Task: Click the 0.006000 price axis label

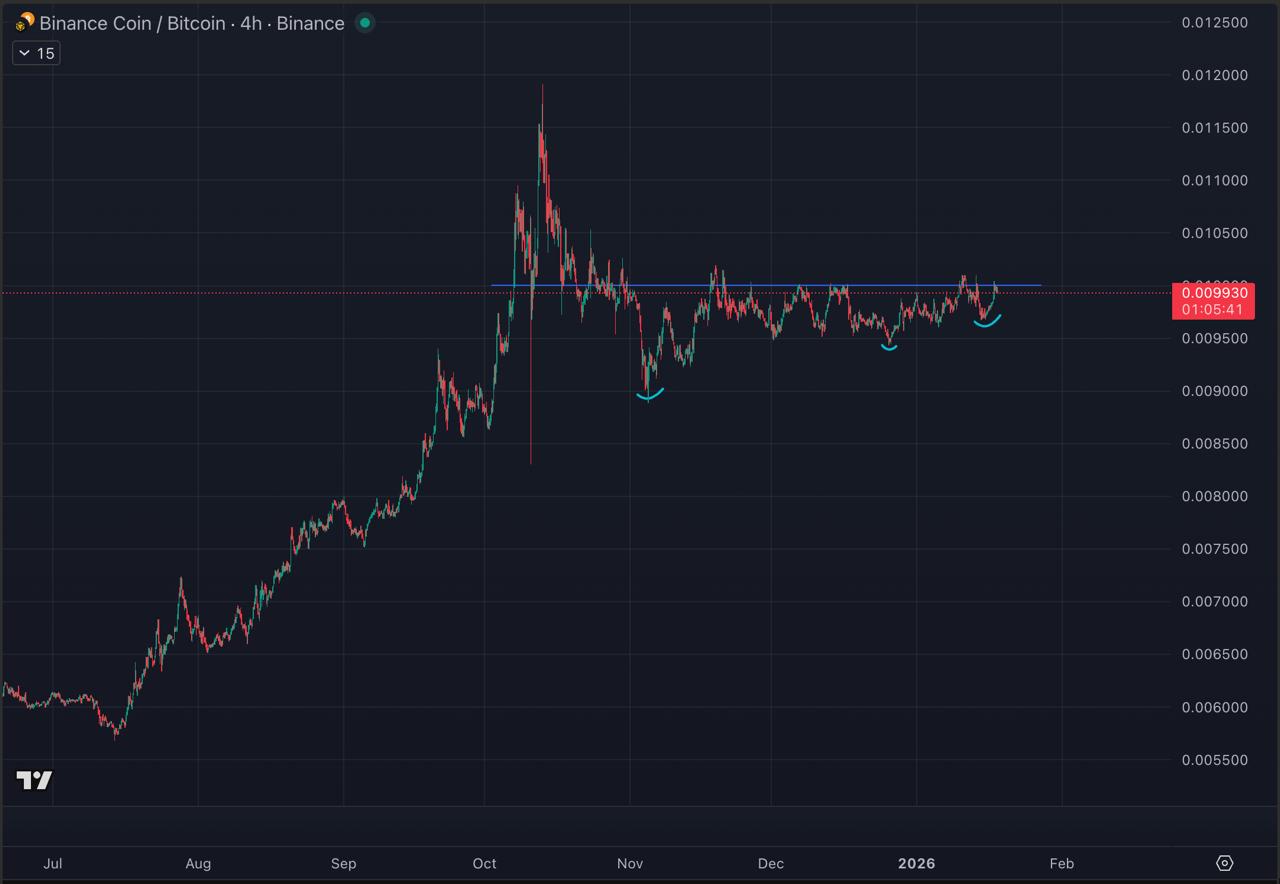Action: pyautogui.click(x=1214, y=707)
